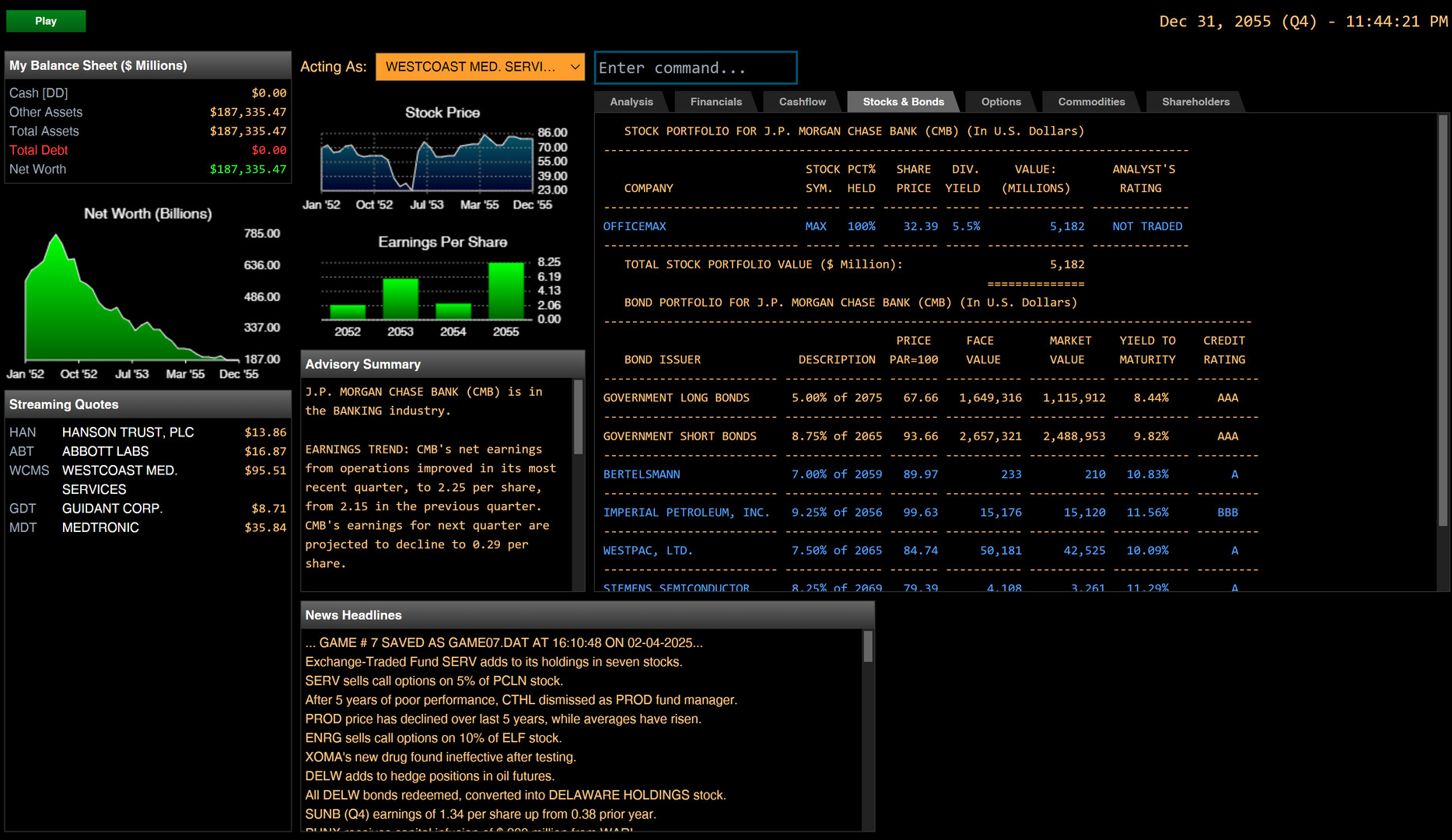Select ABBOTT LABS streaming quote row
Screen dimensions: 1452x840
148,451
